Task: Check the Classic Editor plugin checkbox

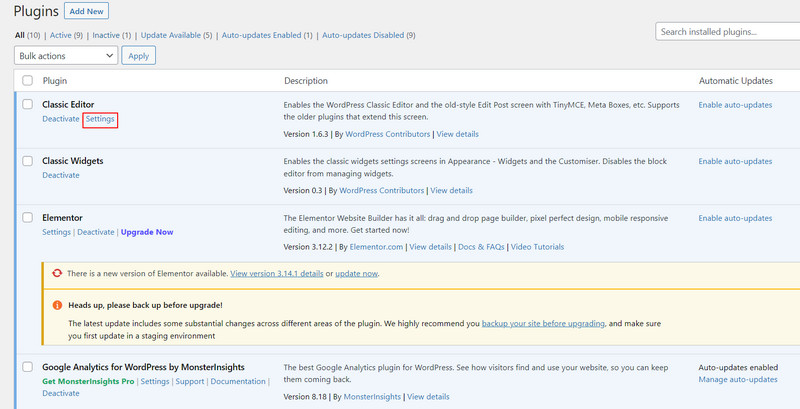Action: coord(27,104)
